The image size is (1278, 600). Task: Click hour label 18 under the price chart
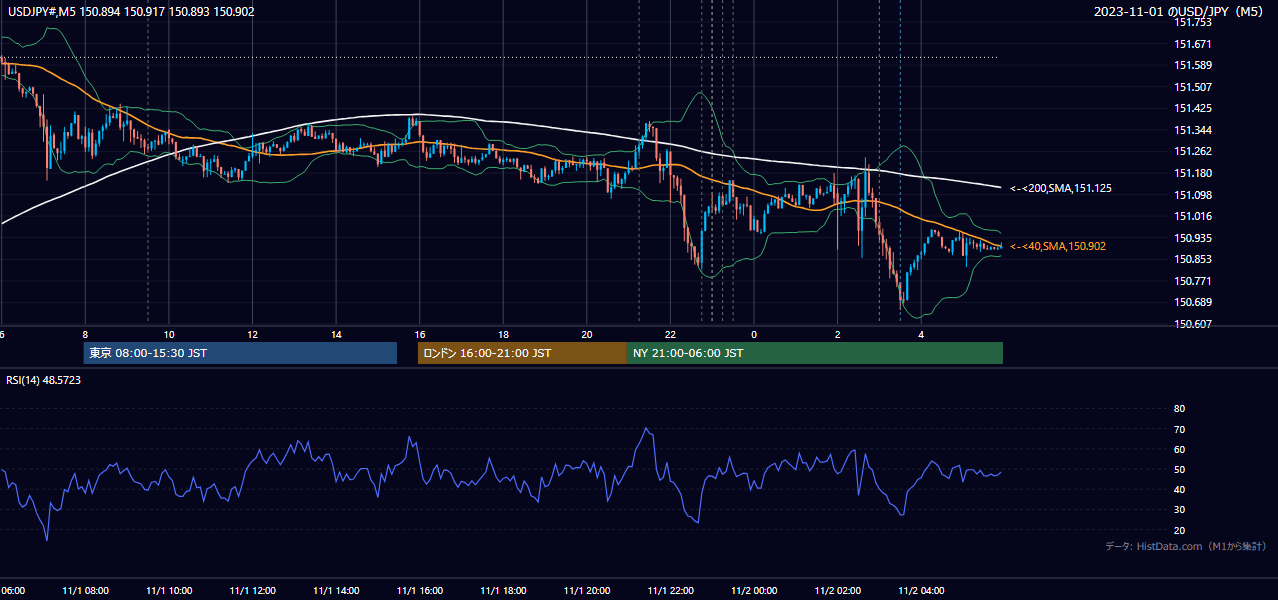(x=503, y=334)
